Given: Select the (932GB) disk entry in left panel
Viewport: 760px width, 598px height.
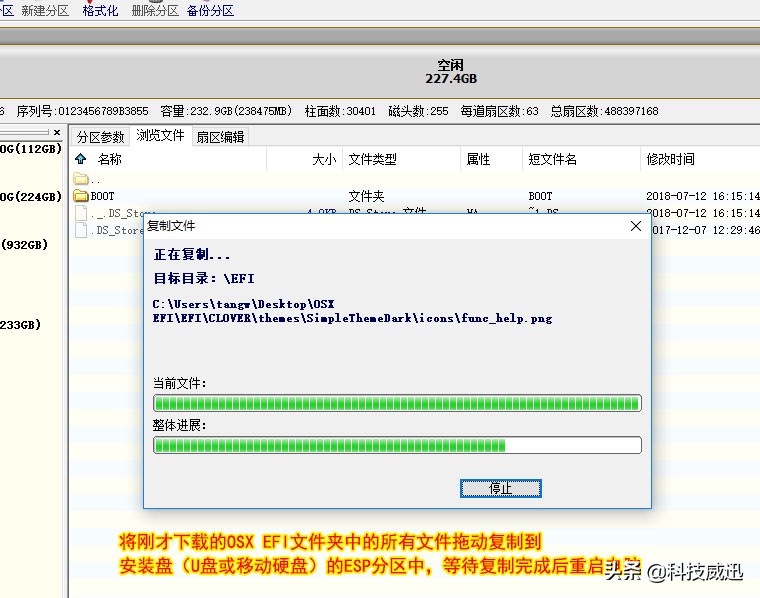Looking at the screenshot, I should pyautogui.click(x=25, y=244).
